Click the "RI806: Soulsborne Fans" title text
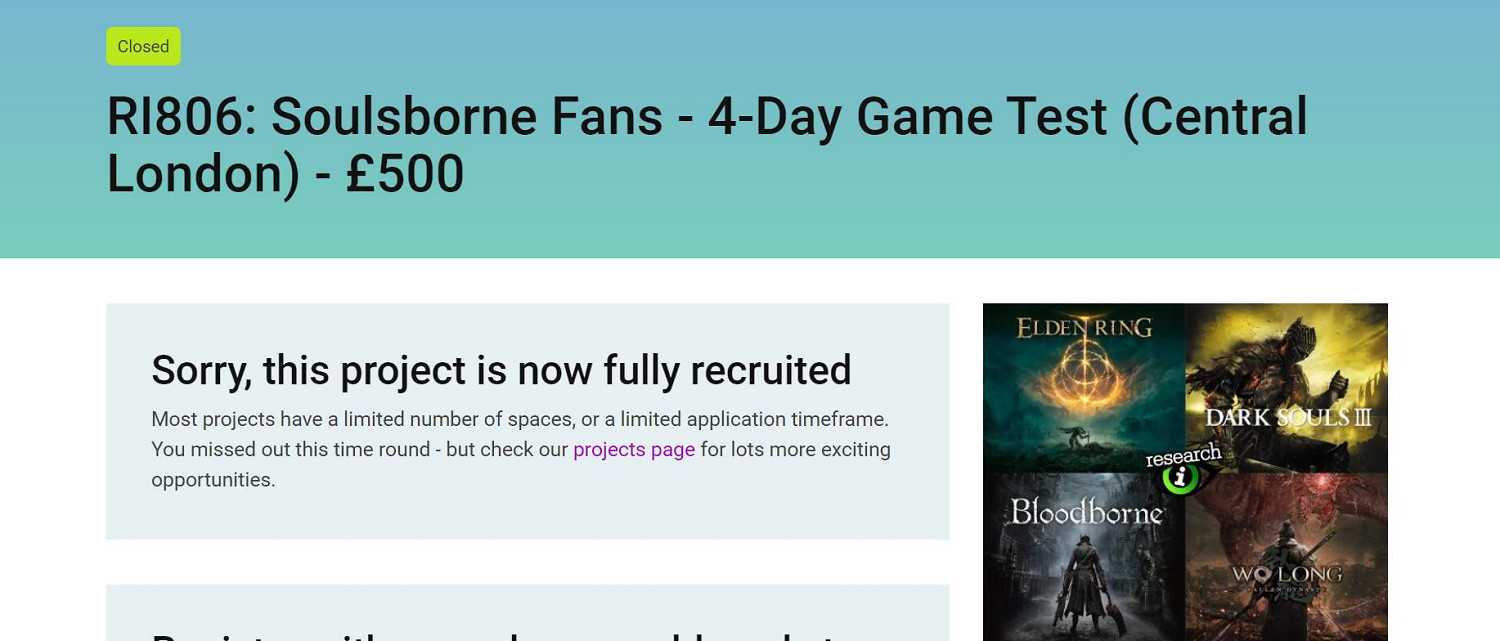 [384, 117]
